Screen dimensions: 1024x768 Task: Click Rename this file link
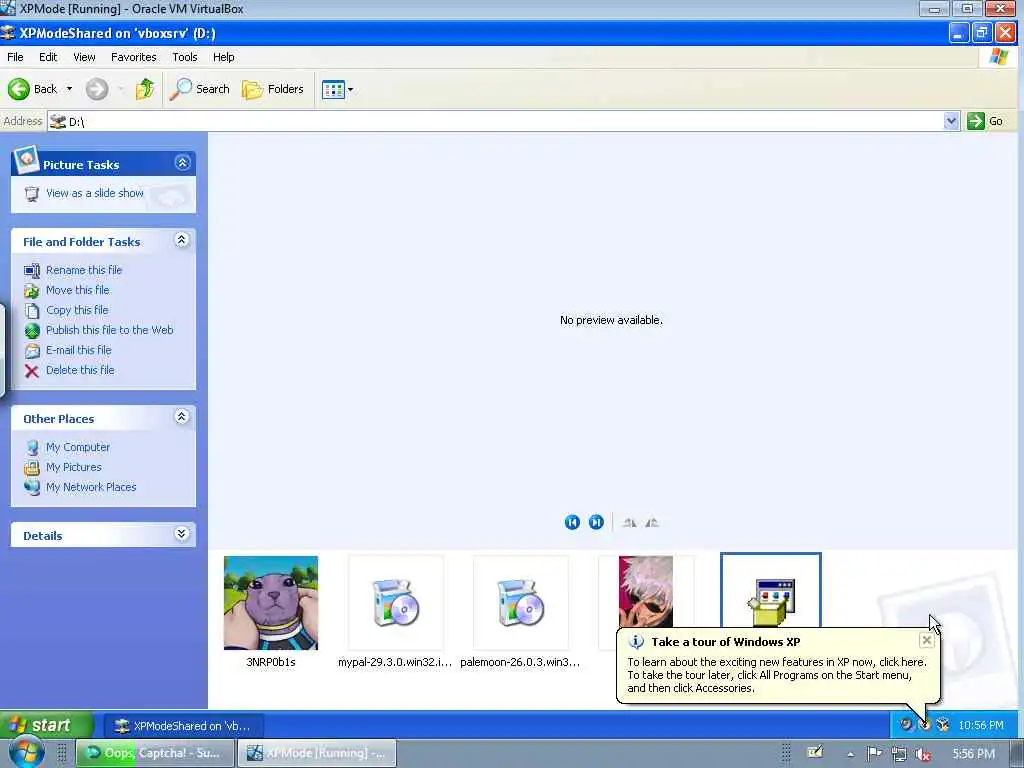point(84,270)
